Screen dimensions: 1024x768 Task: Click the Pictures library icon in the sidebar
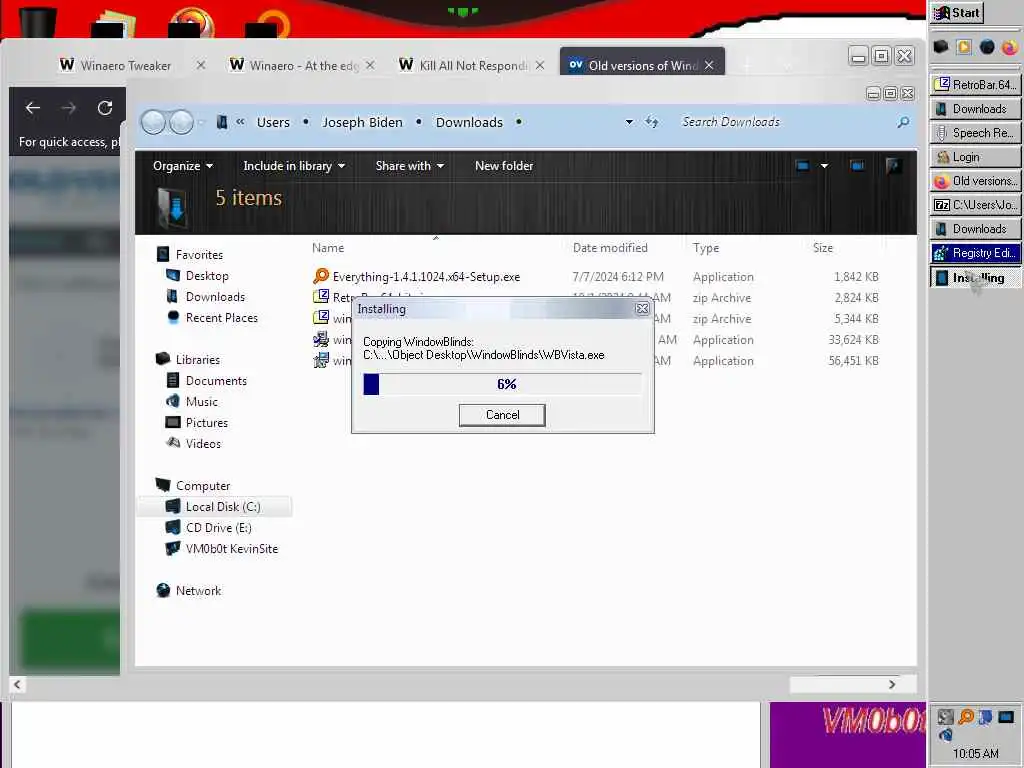pyautogui.click(x=173, y=423)
